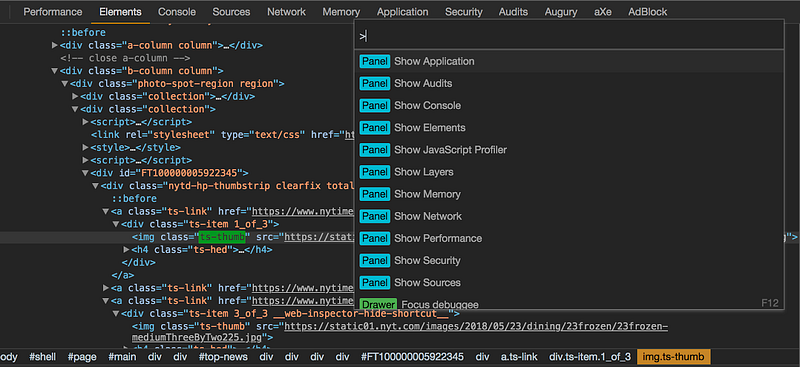Select the #main breadcrumb
This screenshot has width=800, height=367.
pos(122,356)
